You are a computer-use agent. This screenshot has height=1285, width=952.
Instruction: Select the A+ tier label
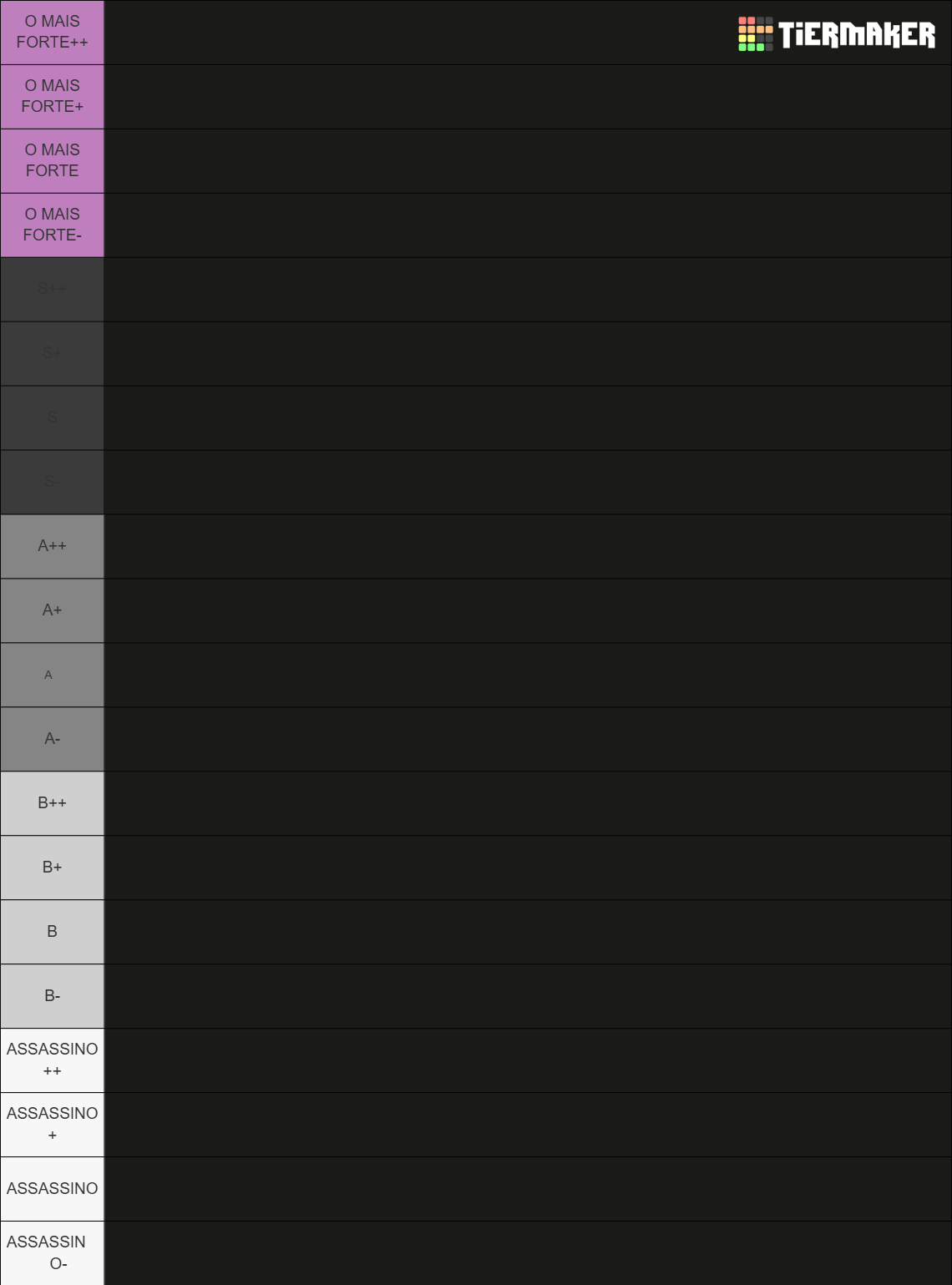[52, 611]
